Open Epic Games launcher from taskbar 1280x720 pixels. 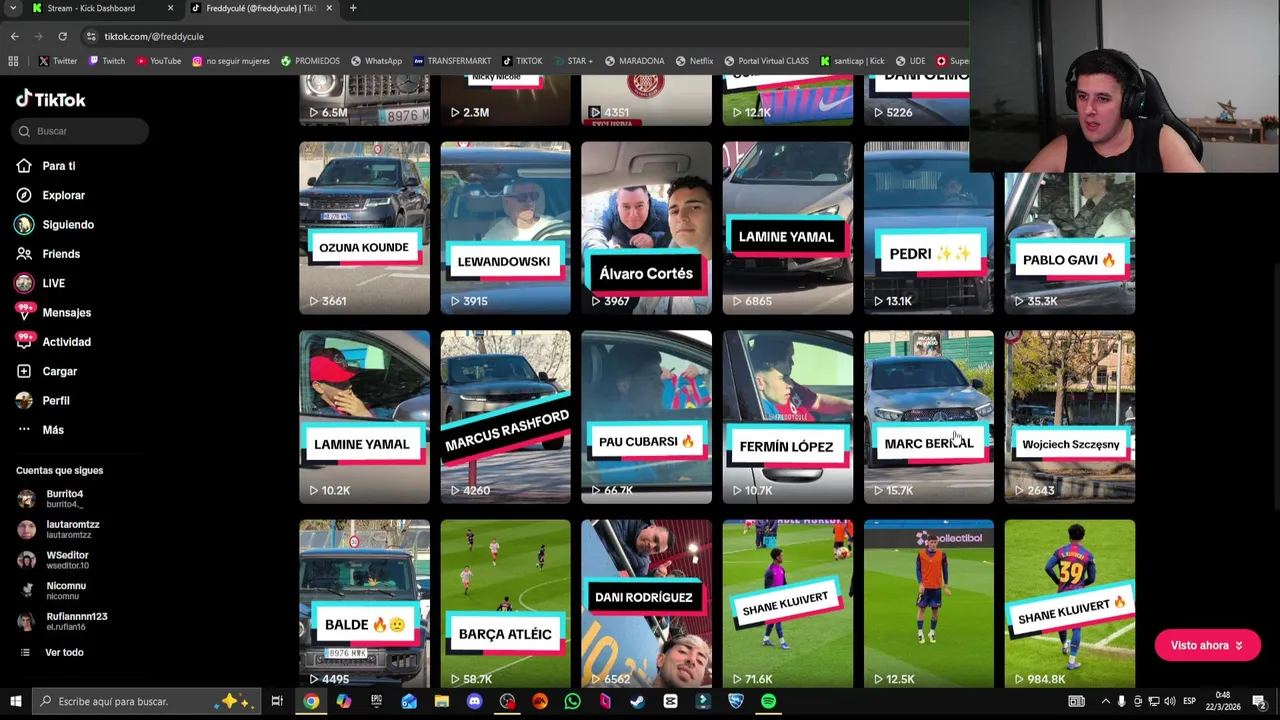(x=376, y=701)
